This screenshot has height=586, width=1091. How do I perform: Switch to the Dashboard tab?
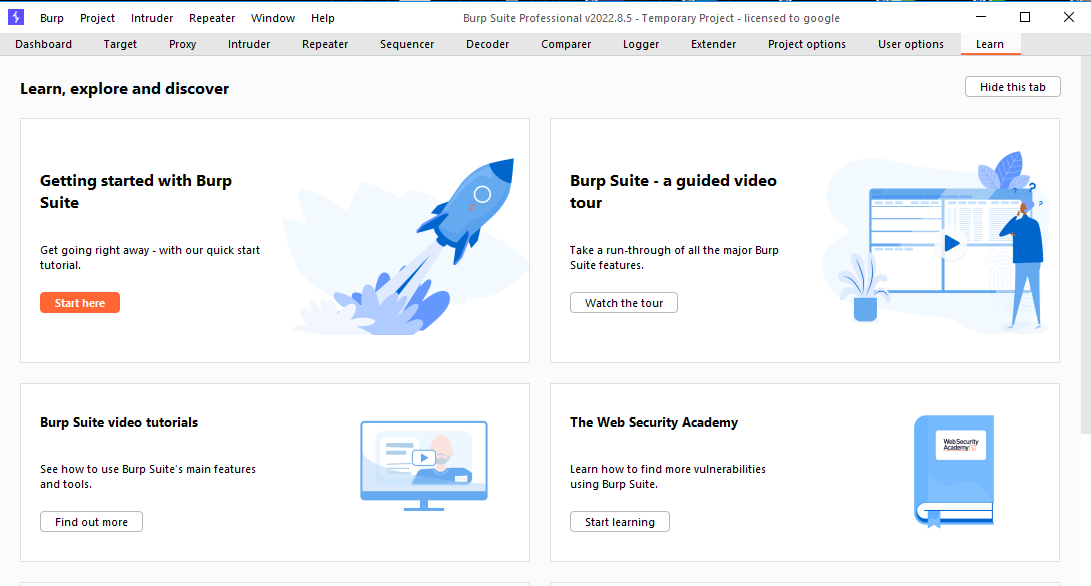tap(44, 45)
